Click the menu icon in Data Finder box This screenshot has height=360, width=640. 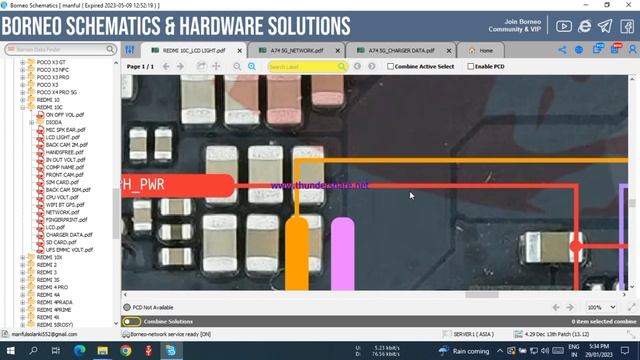(x=11, y=49)
